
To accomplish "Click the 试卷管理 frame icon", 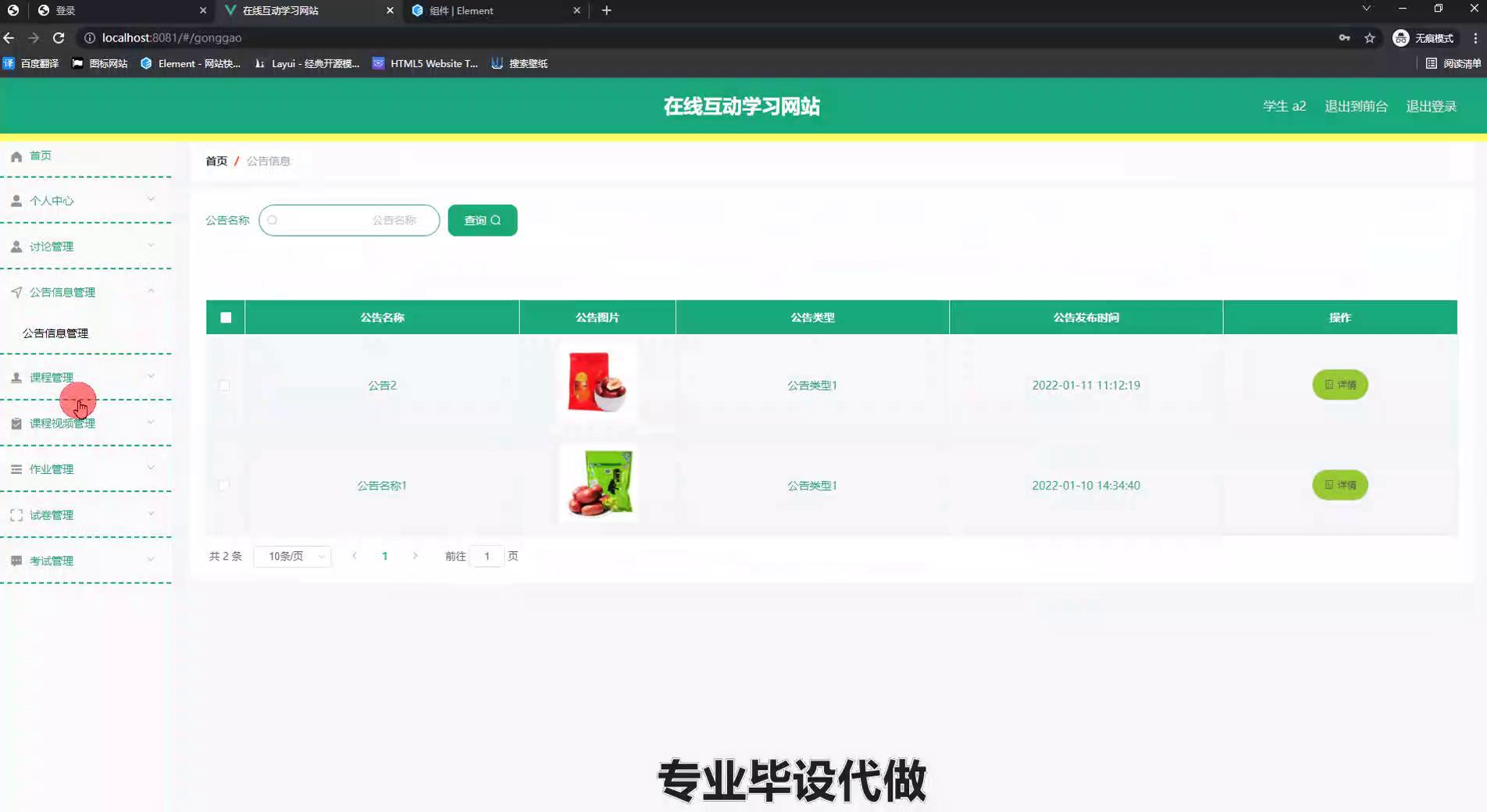I will pos(16,515).
